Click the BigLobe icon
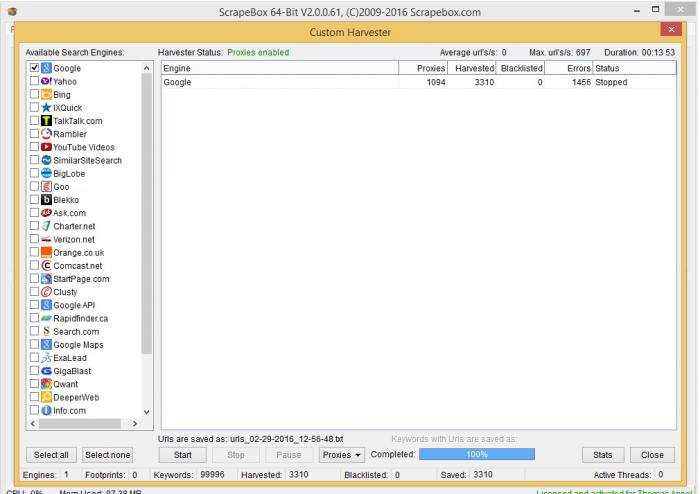The image size is (700, 494). click(46, 173)
